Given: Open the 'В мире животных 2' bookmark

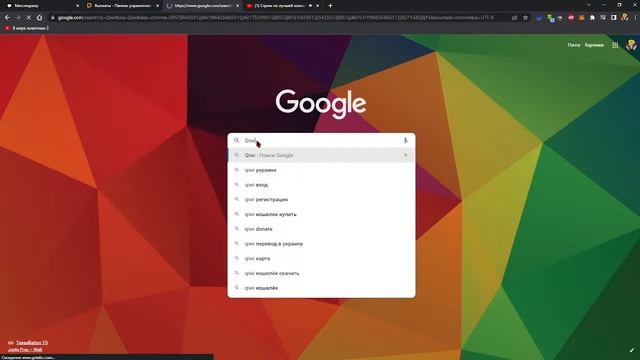Looking at the screenshot, I should coord(27,28).
